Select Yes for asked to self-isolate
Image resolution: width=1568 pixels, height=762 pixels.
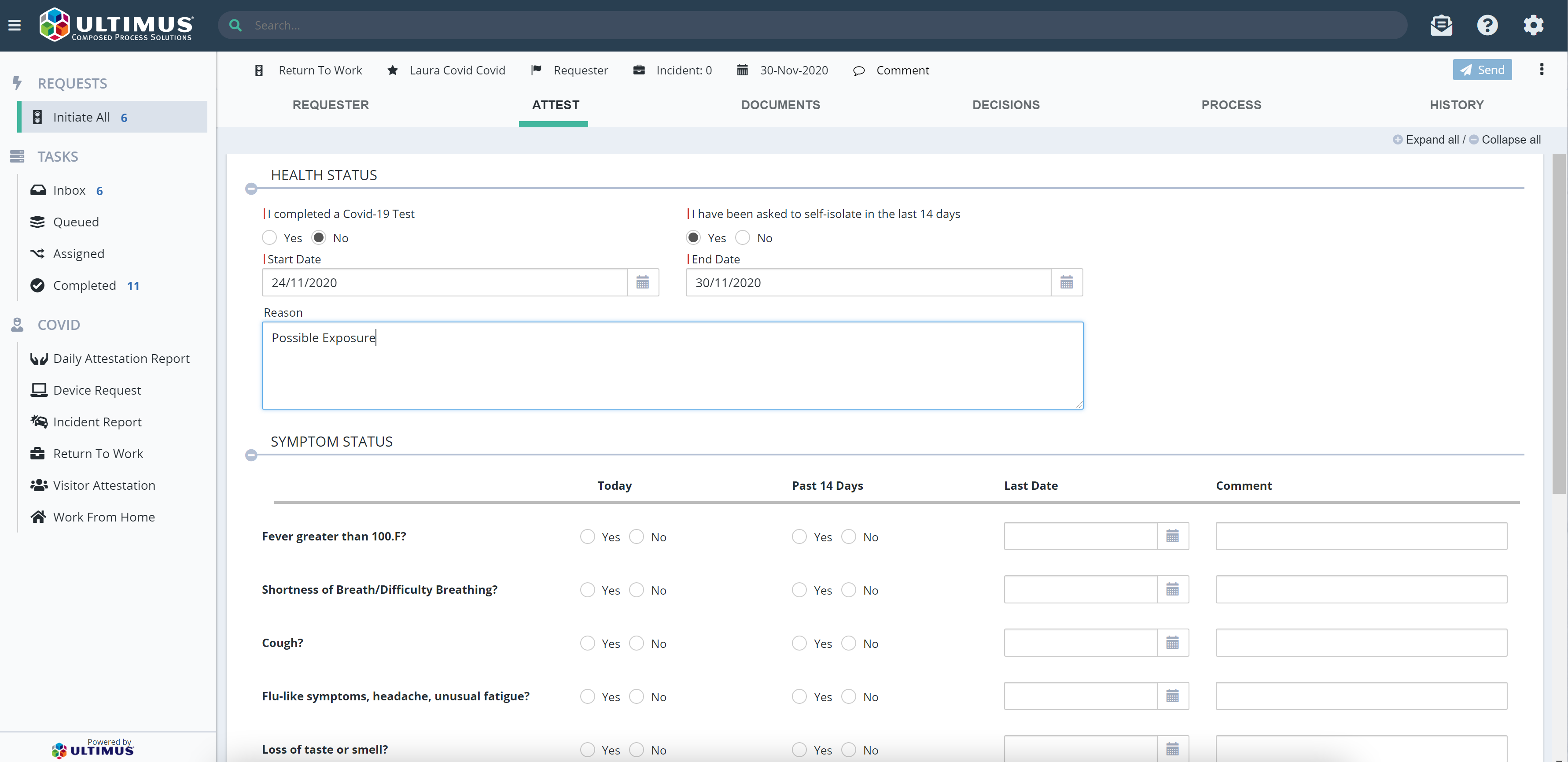(693, 237)
